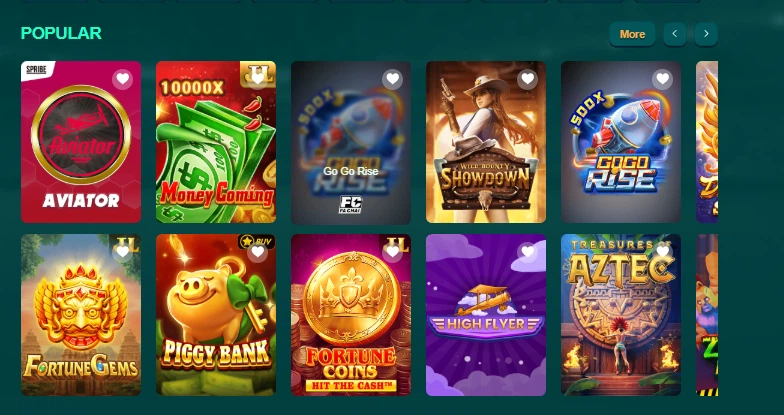Screen dimensions: 784x415
Task: Toggle heart on Fortune Gems tile
Action: pos(122,252)
